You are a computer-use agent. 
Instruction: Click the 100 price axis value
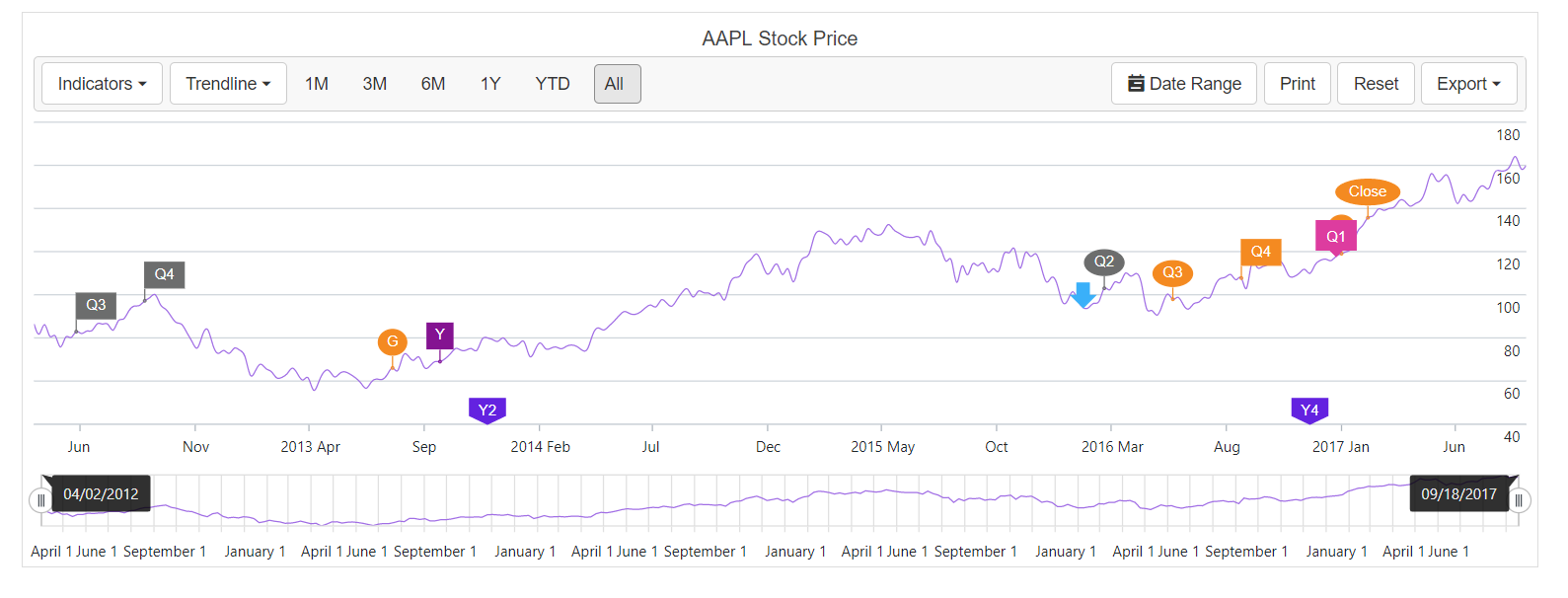[1508, 308]
